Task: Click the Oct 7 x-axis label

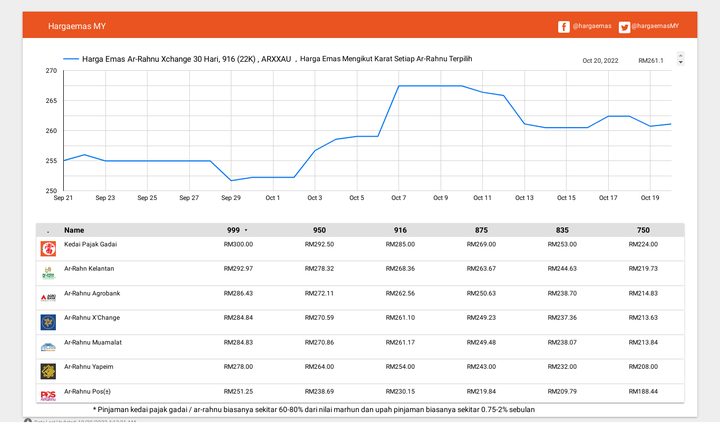Action: pos(399,198)
